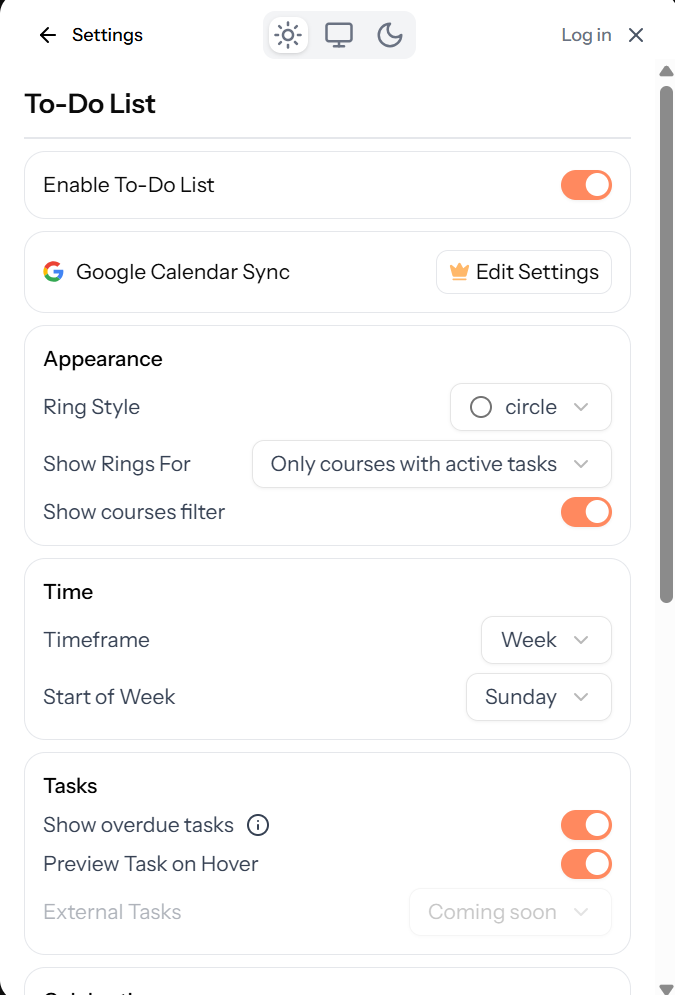Toggle Preview Task on Hover off
675x995 pixels.
(x=586, y=864)
